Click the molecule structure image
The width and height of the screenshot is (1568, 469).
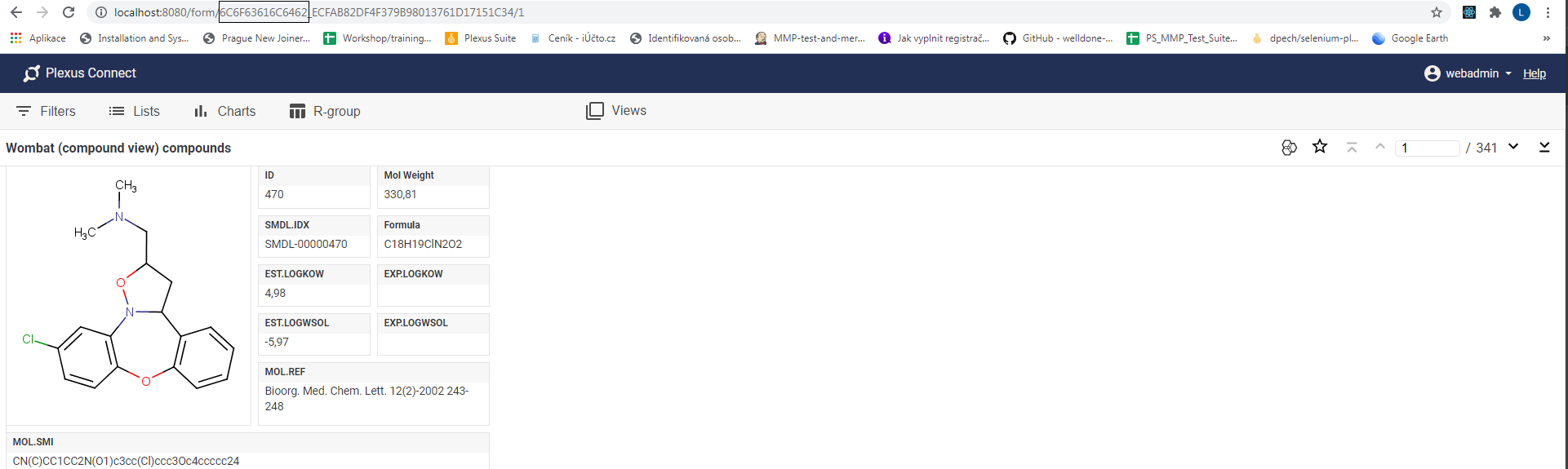[129, 295]
